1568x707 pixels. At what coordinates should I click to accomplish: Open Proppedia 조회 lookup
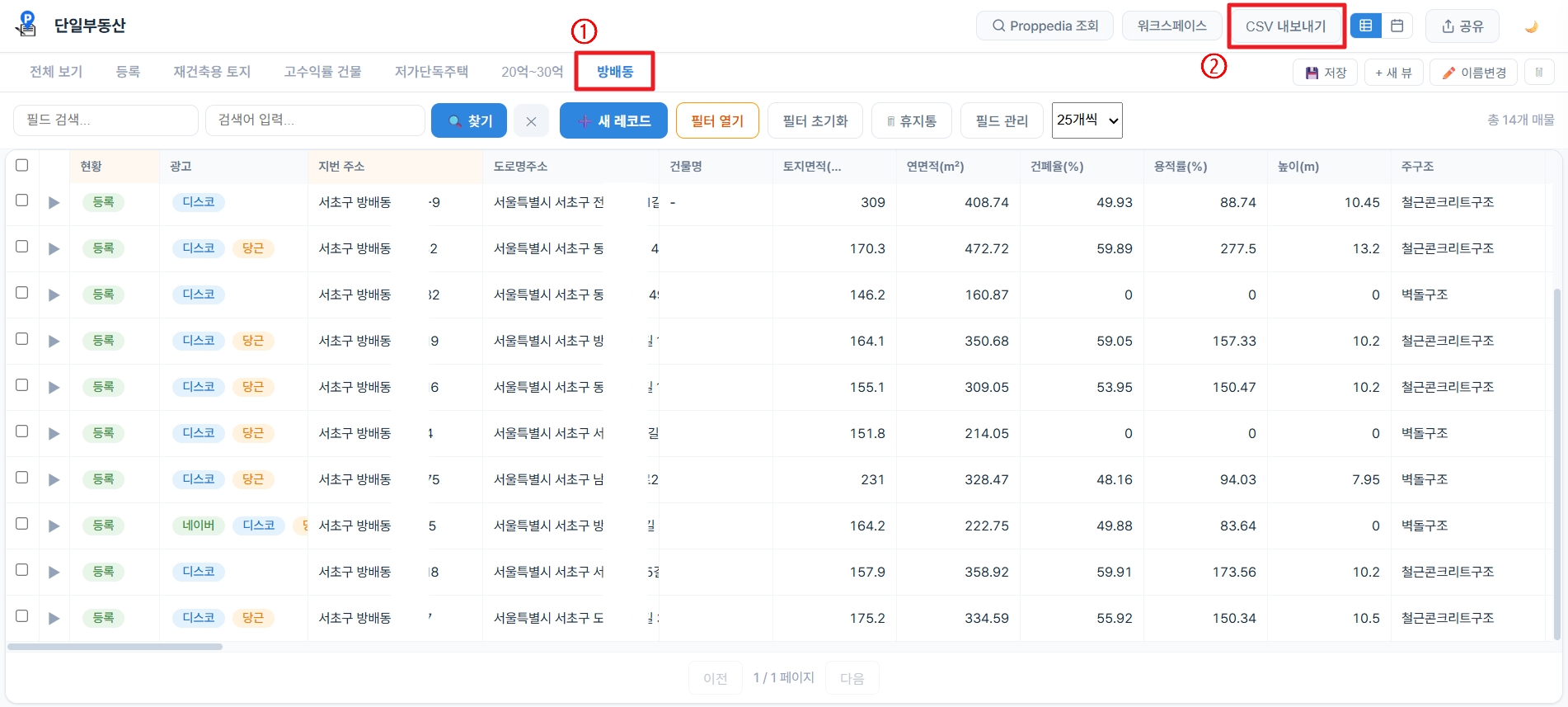(1045, 26)
